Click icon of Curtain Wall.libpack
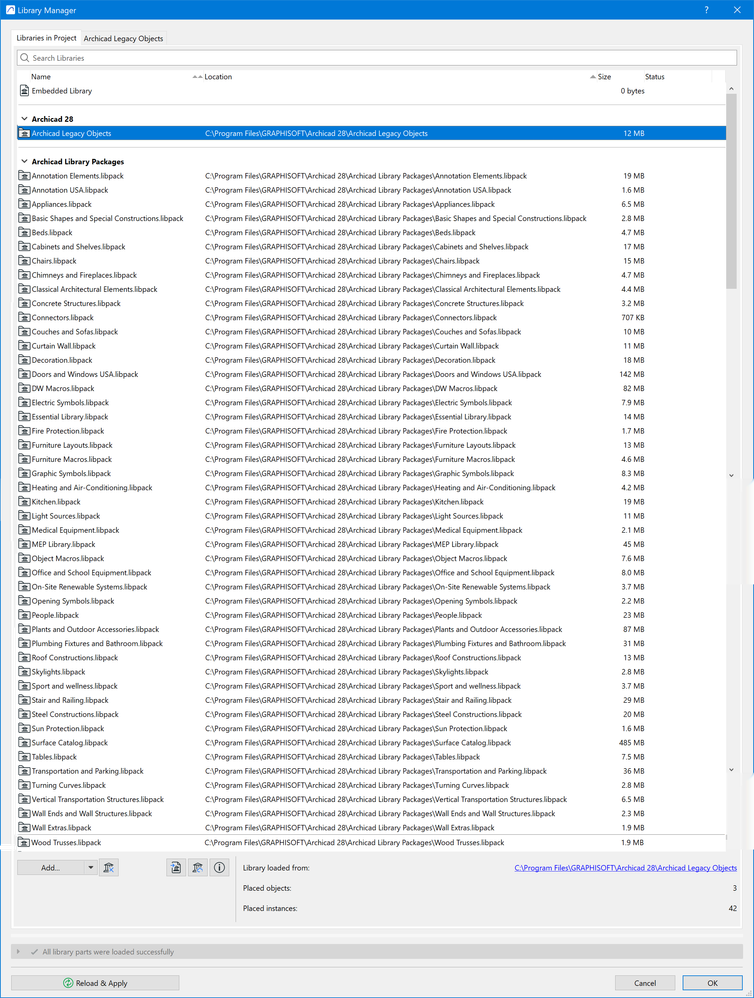Image resolution: width=754 pixels, height=998 pixels. (x=25, y=346)
